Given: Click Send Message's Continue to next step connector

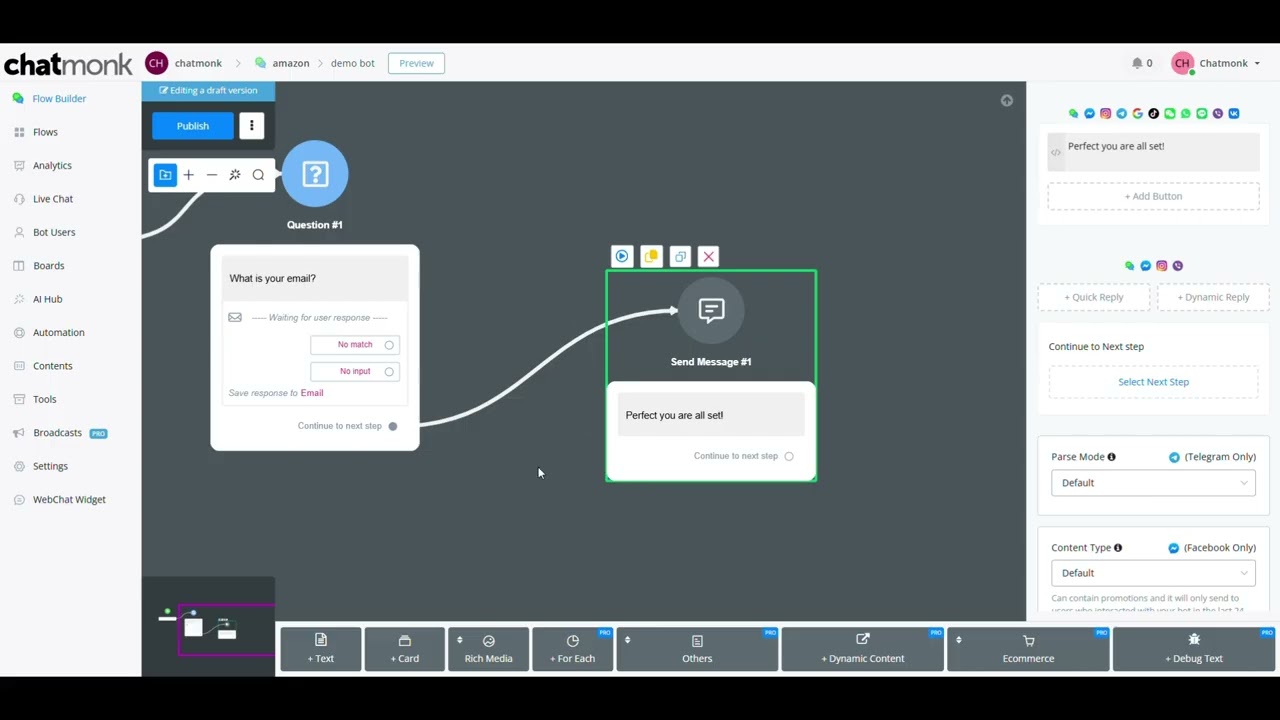Looking at the screenshot, I should (789, 456).
